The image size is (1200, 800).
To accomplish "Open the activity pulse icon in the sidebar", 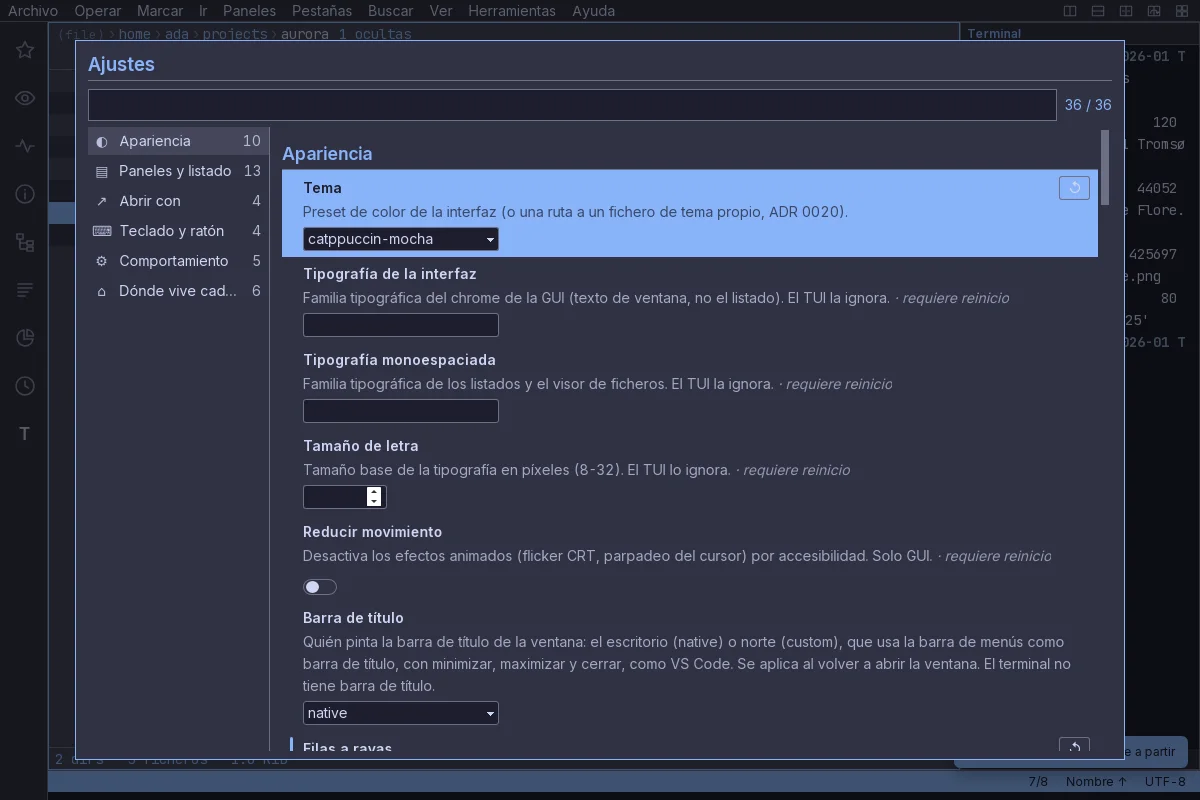I will 25,146.
